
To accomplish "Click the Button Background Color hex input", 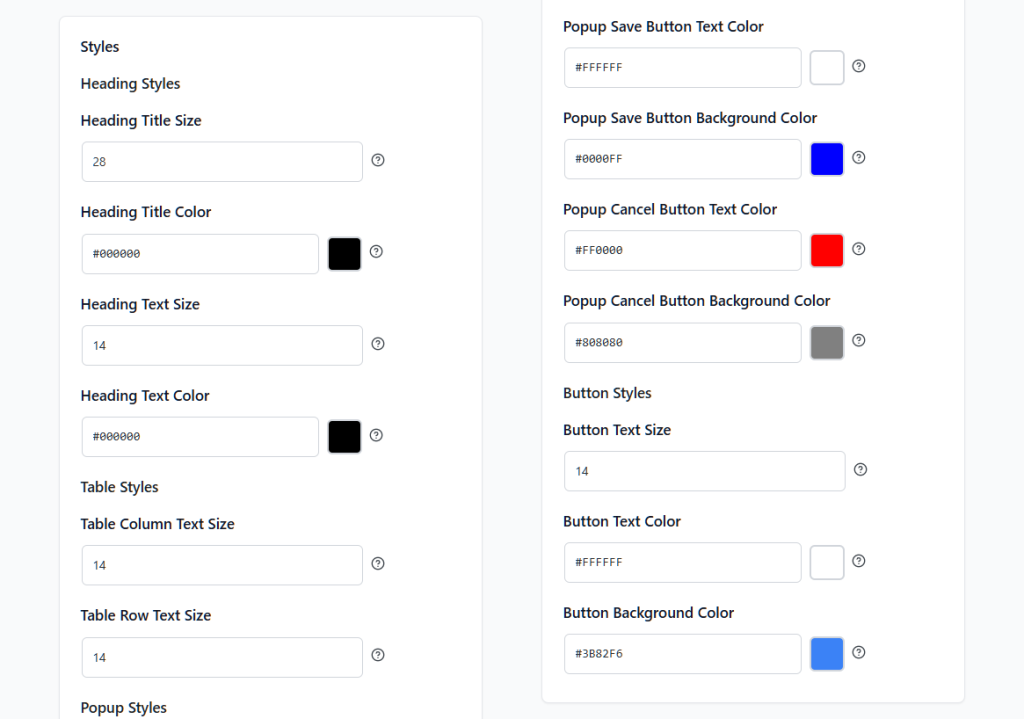I will (x=682, y=653).
